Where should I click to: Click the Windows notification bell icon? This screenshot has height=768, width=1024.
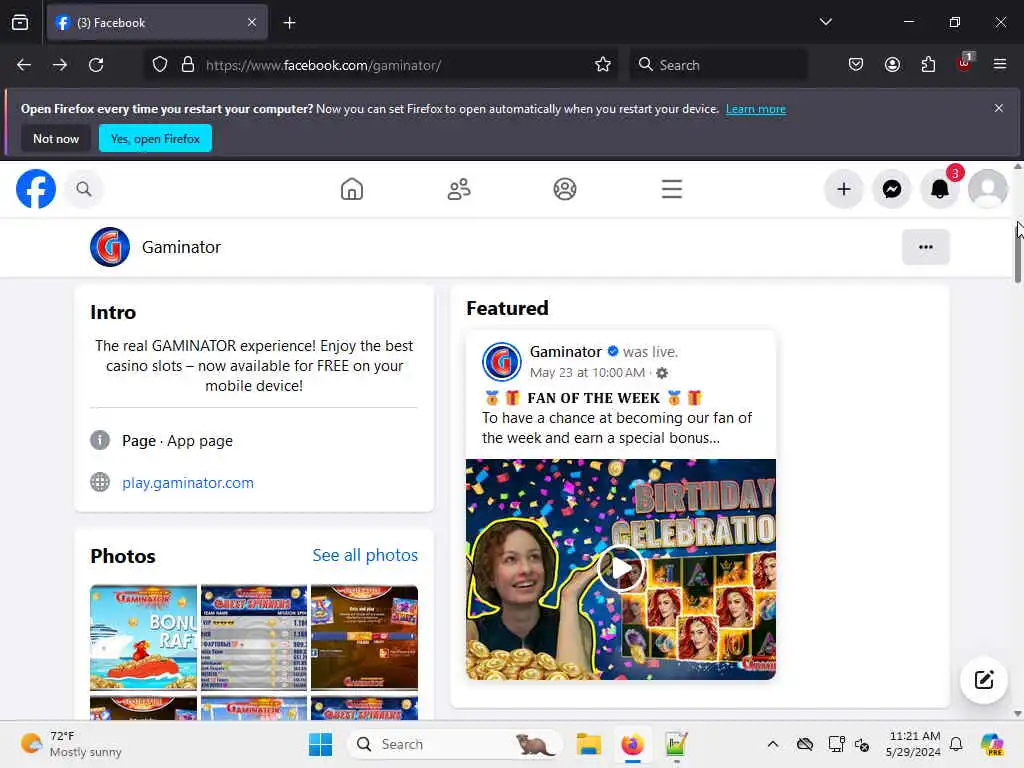(956, 744)
